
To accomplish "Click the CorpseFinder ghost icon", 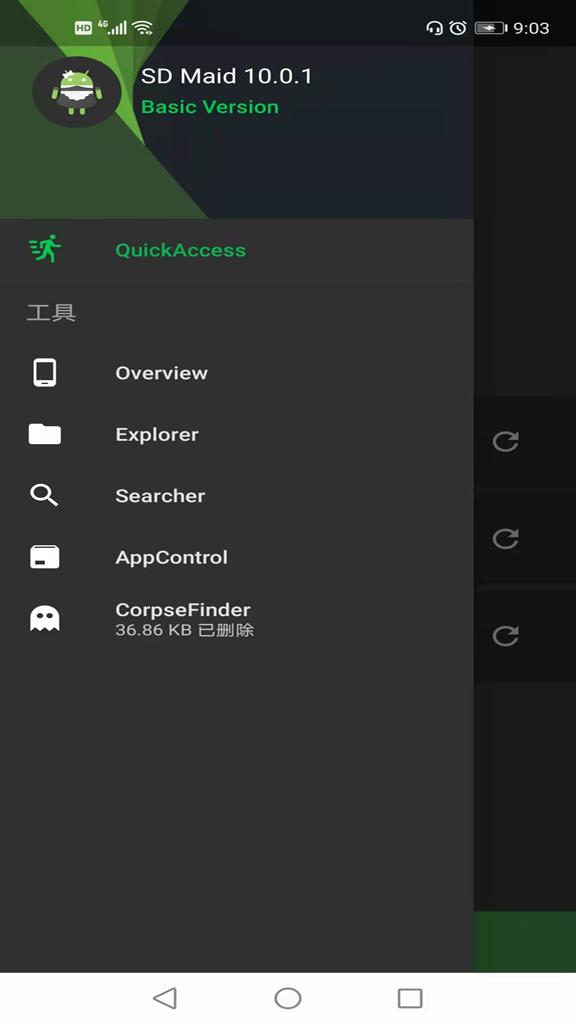I will tap(44, 618).
